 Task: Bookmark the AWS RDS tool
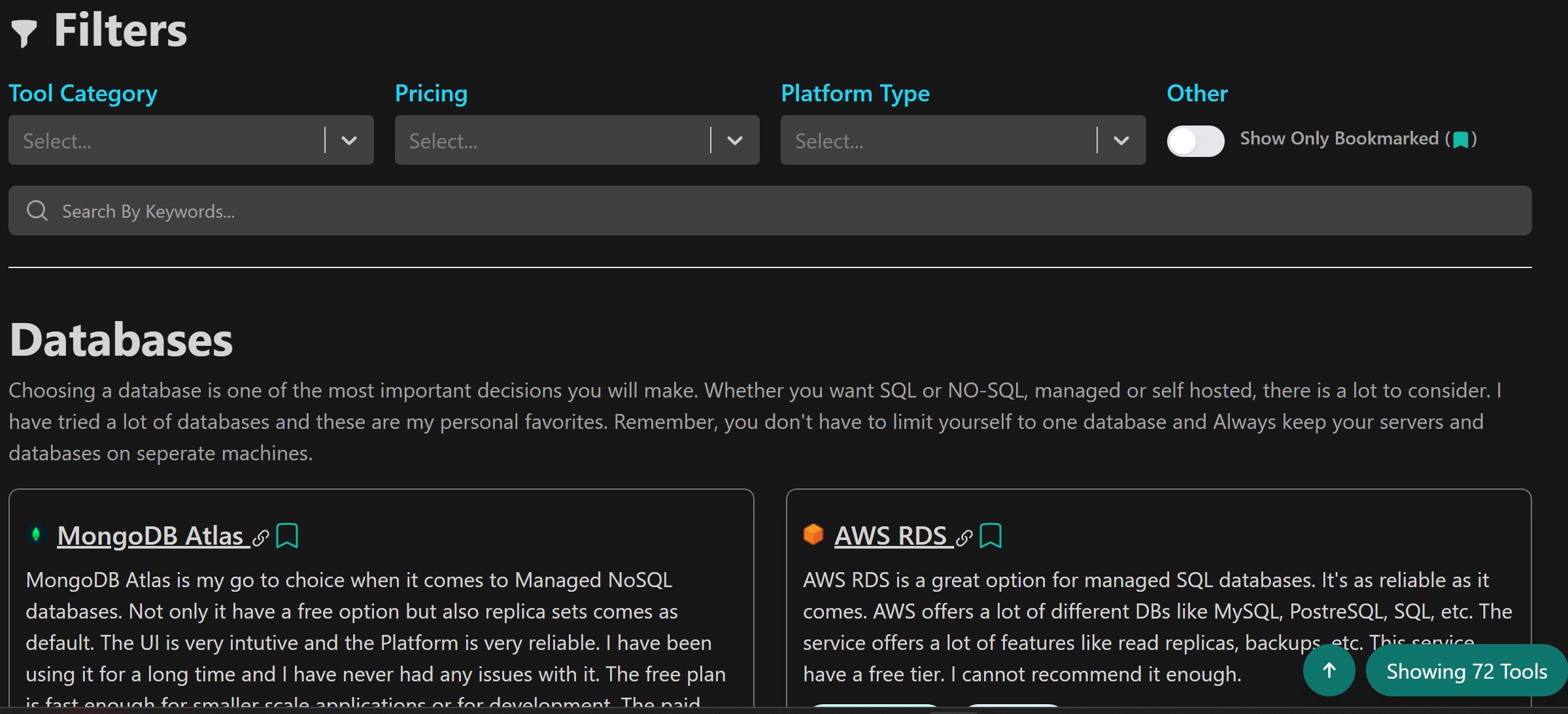991,535
